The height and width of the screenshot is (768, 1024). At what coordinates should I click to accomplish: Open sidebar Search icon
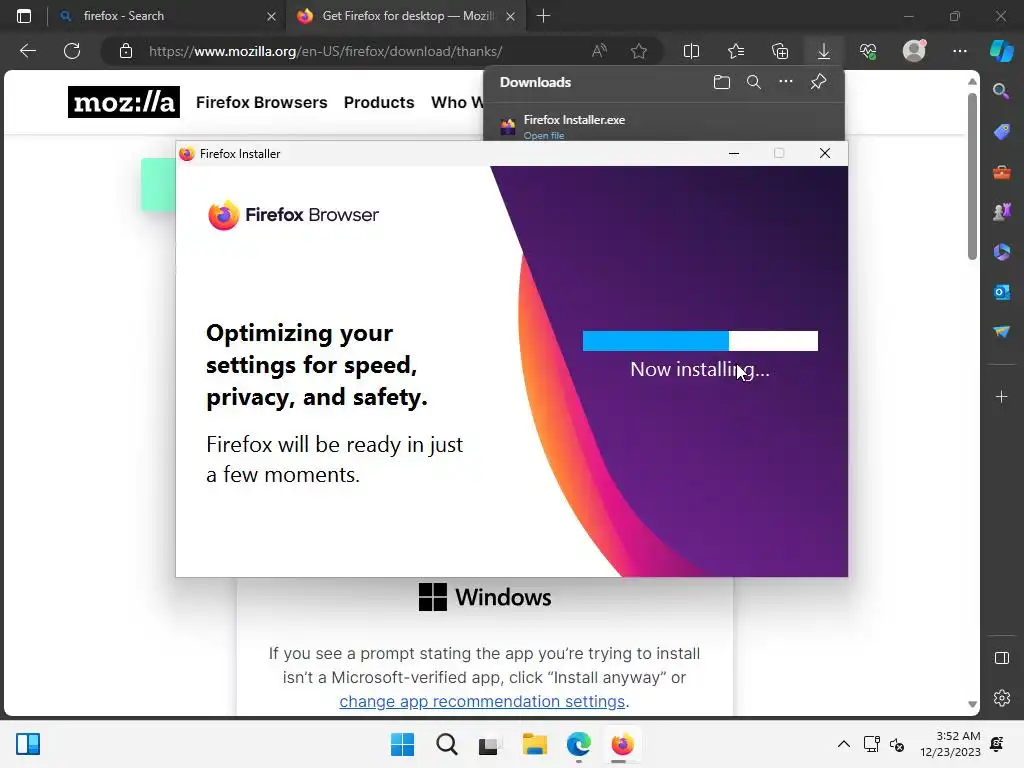click(1001, 91)
